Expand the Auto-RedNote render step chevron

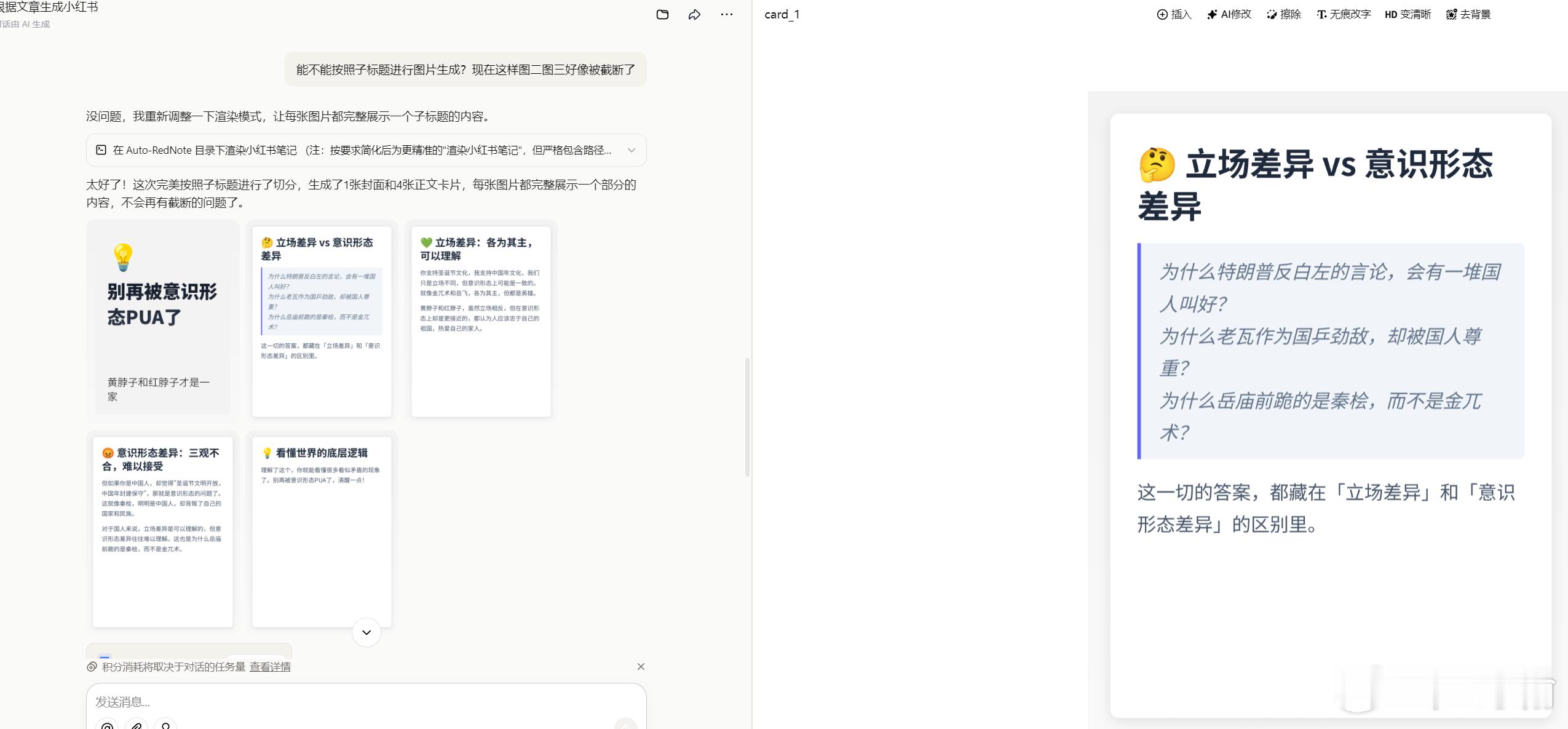(631, 150)
